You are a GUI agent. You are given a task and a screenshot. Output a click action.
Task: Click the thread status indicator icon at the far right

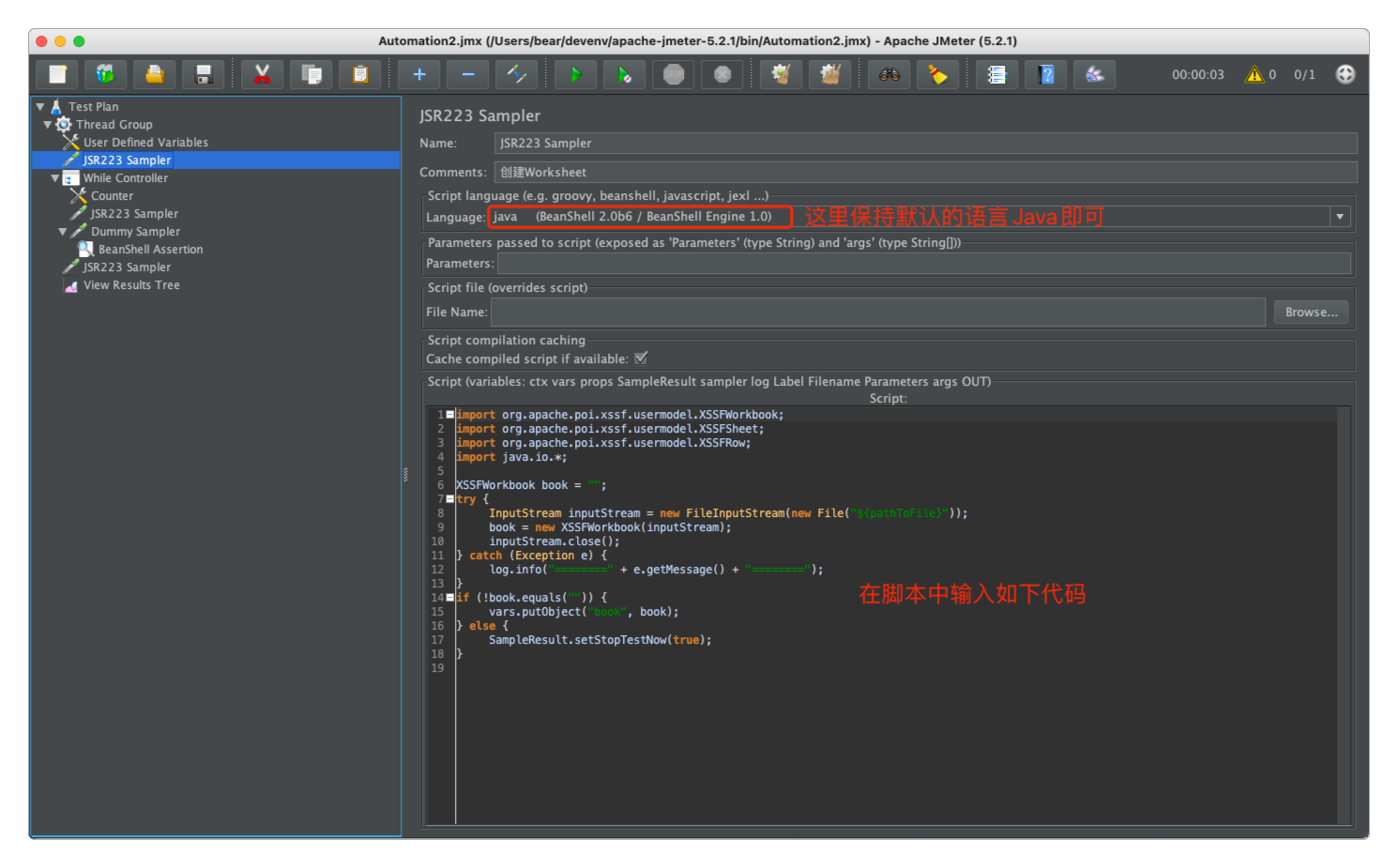pyautogui.click(x=1345, y=74)
